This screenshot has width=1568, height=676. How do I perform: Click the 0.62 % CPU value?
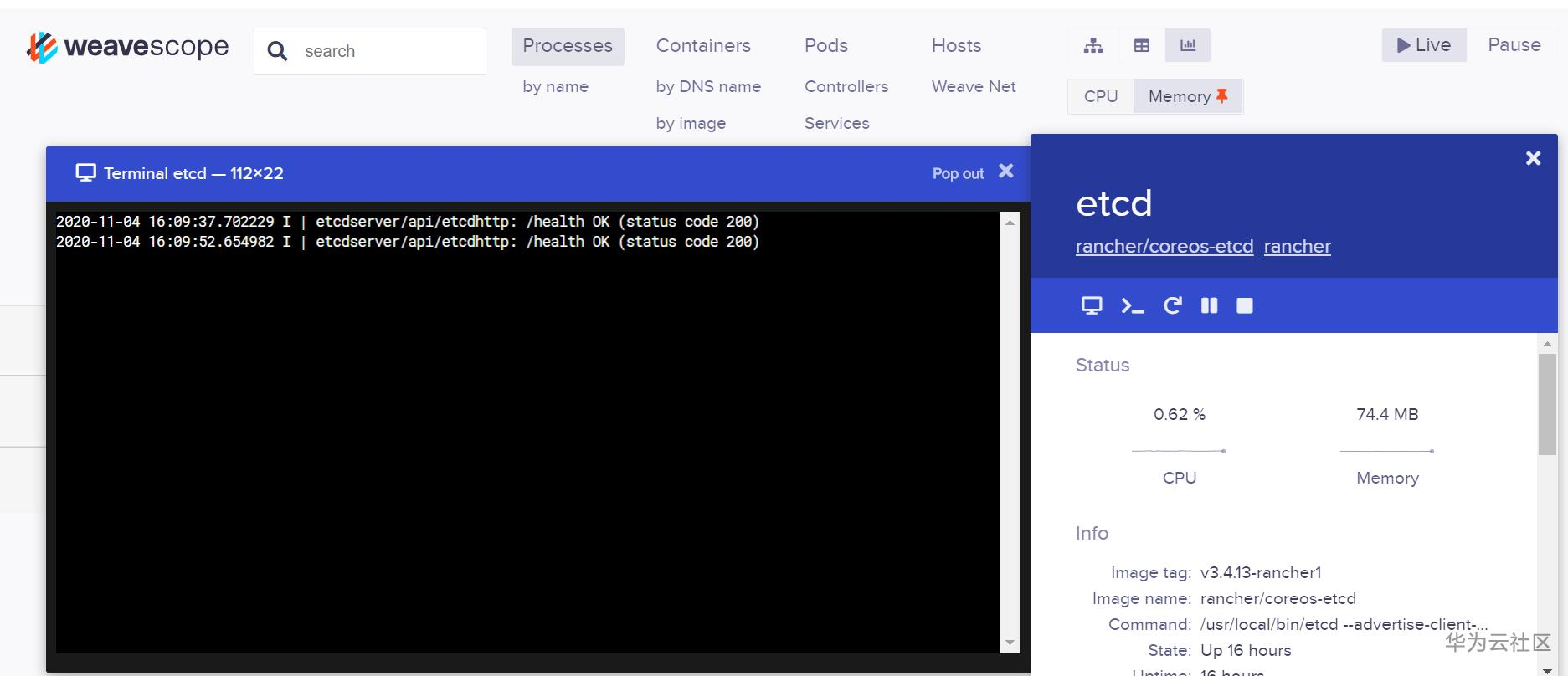[1179, 414]
